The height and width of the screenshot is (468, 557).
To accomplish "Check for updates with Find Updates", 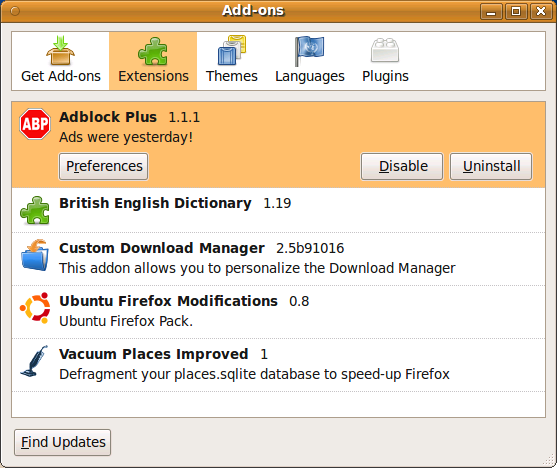I will click(x=63, y=442).
